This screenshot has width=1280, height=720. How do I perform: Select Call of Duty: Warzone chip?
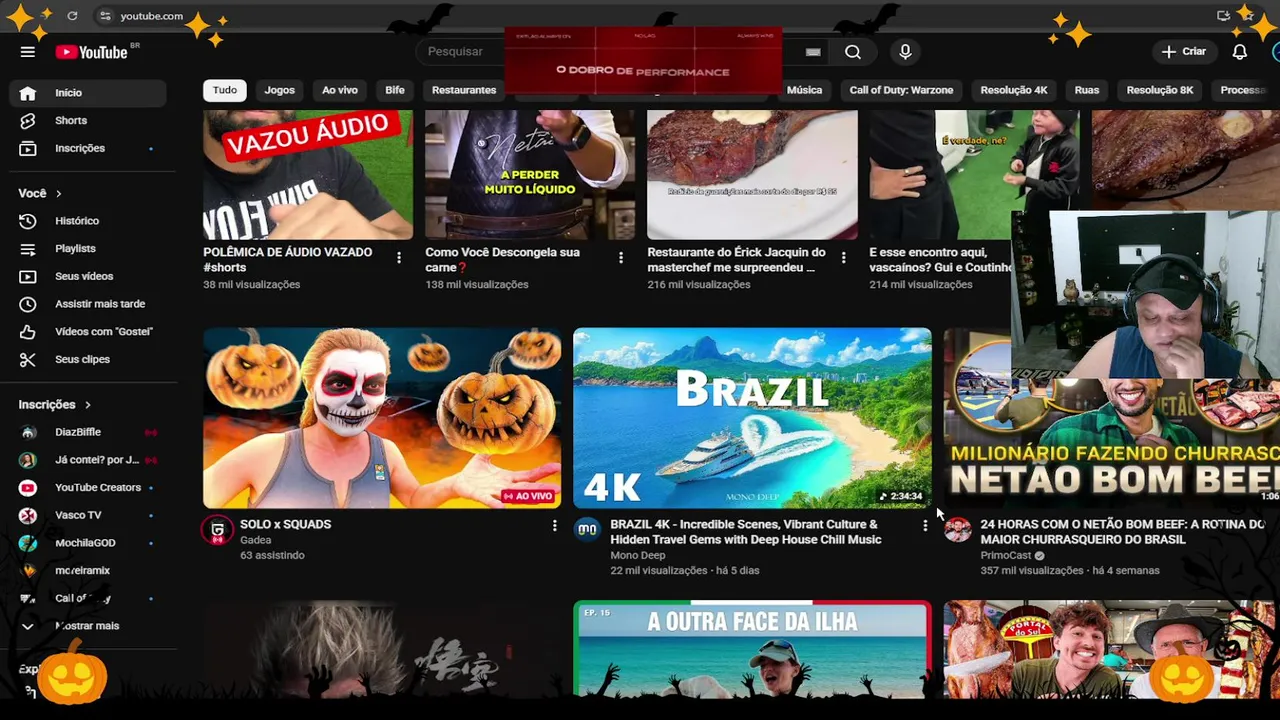[x=901, y=90]
